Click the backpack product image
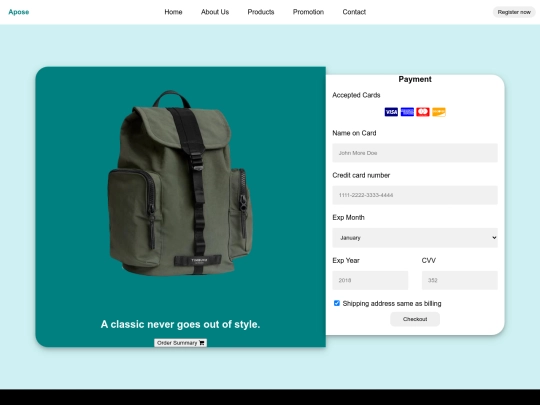Viewport: 540px width, 405px height. [x=180, y=183]
